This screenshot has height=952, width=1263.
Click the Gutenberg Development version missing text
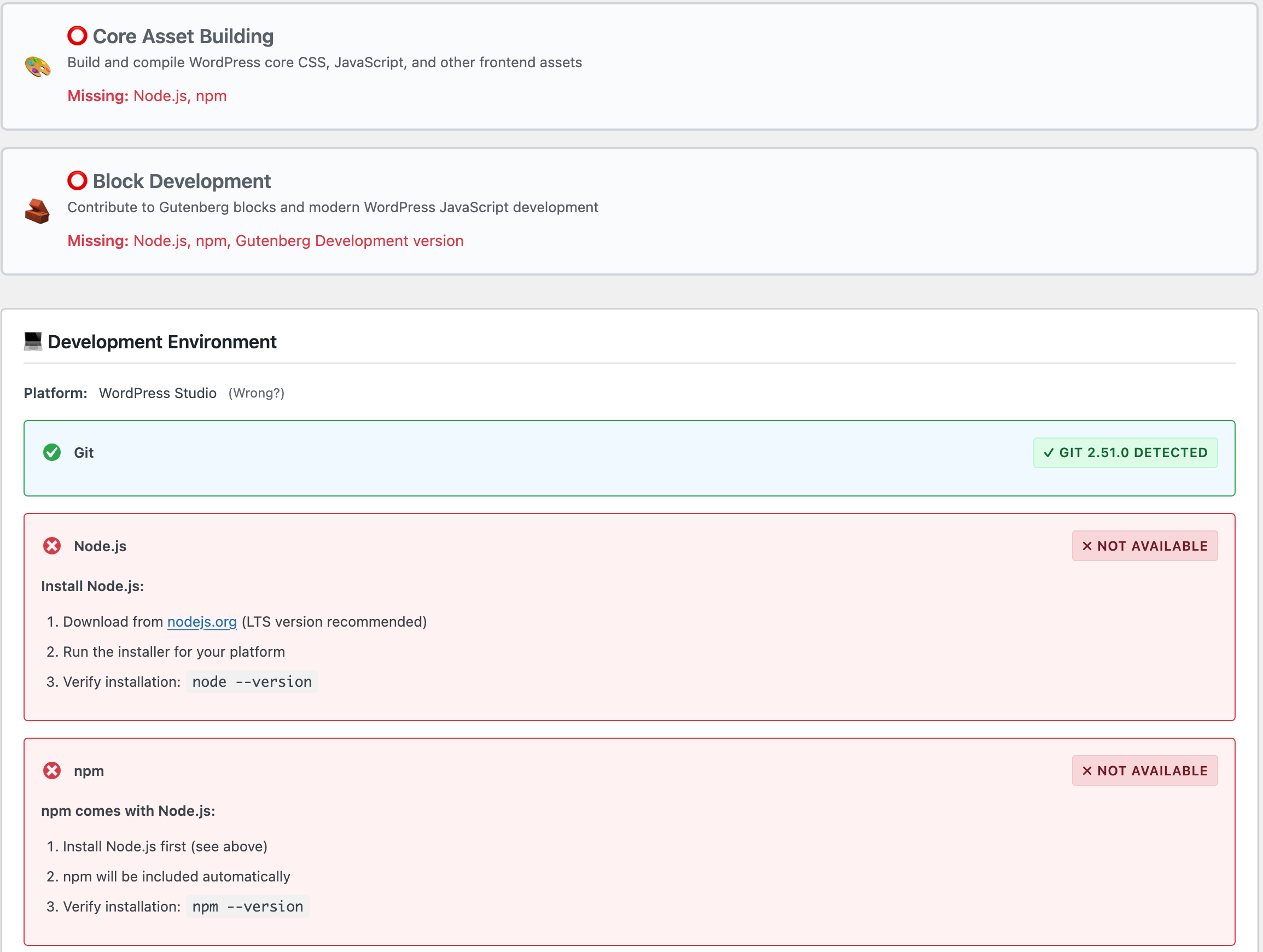point(350,241)
